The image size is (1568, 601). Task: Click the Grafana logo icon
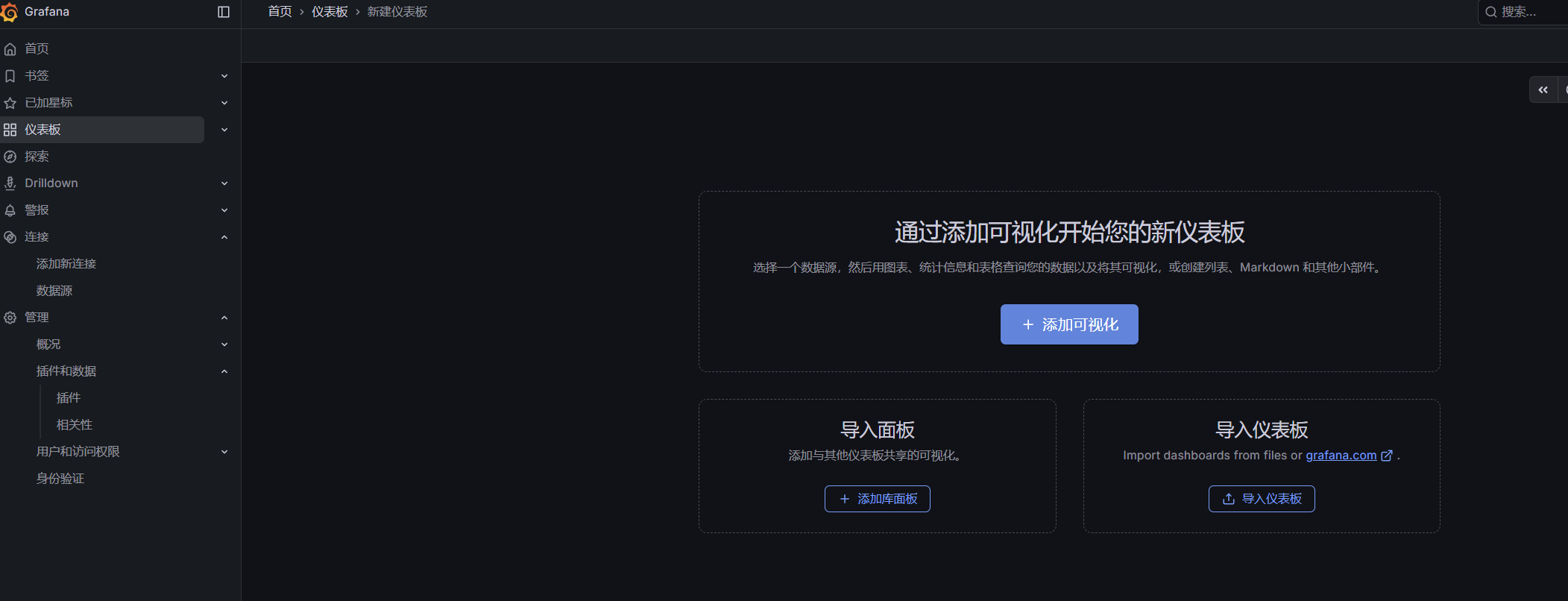click(x=9, y=13)
